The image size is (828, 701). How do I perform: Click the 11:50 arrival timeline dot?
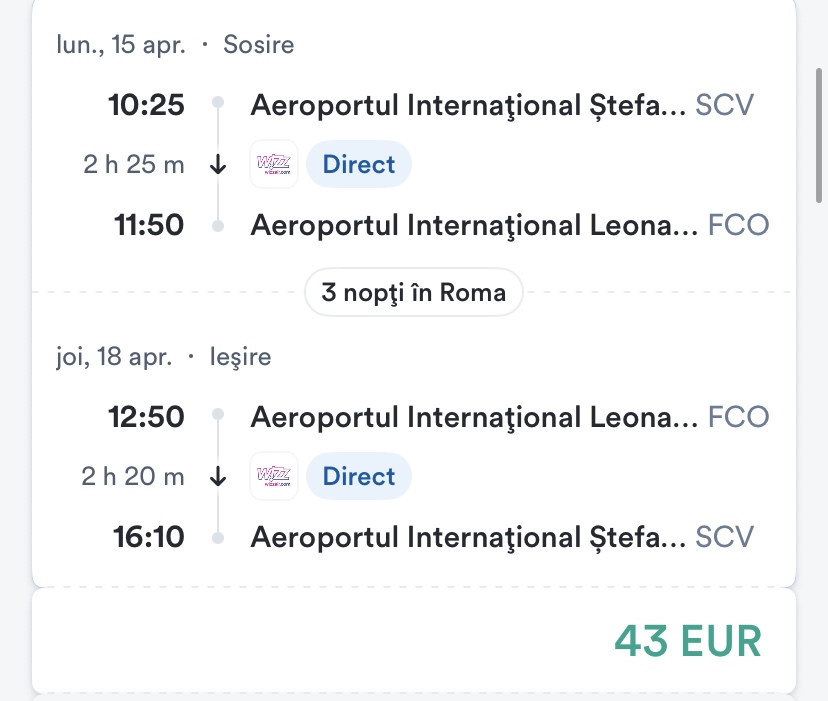coord(218,226)
